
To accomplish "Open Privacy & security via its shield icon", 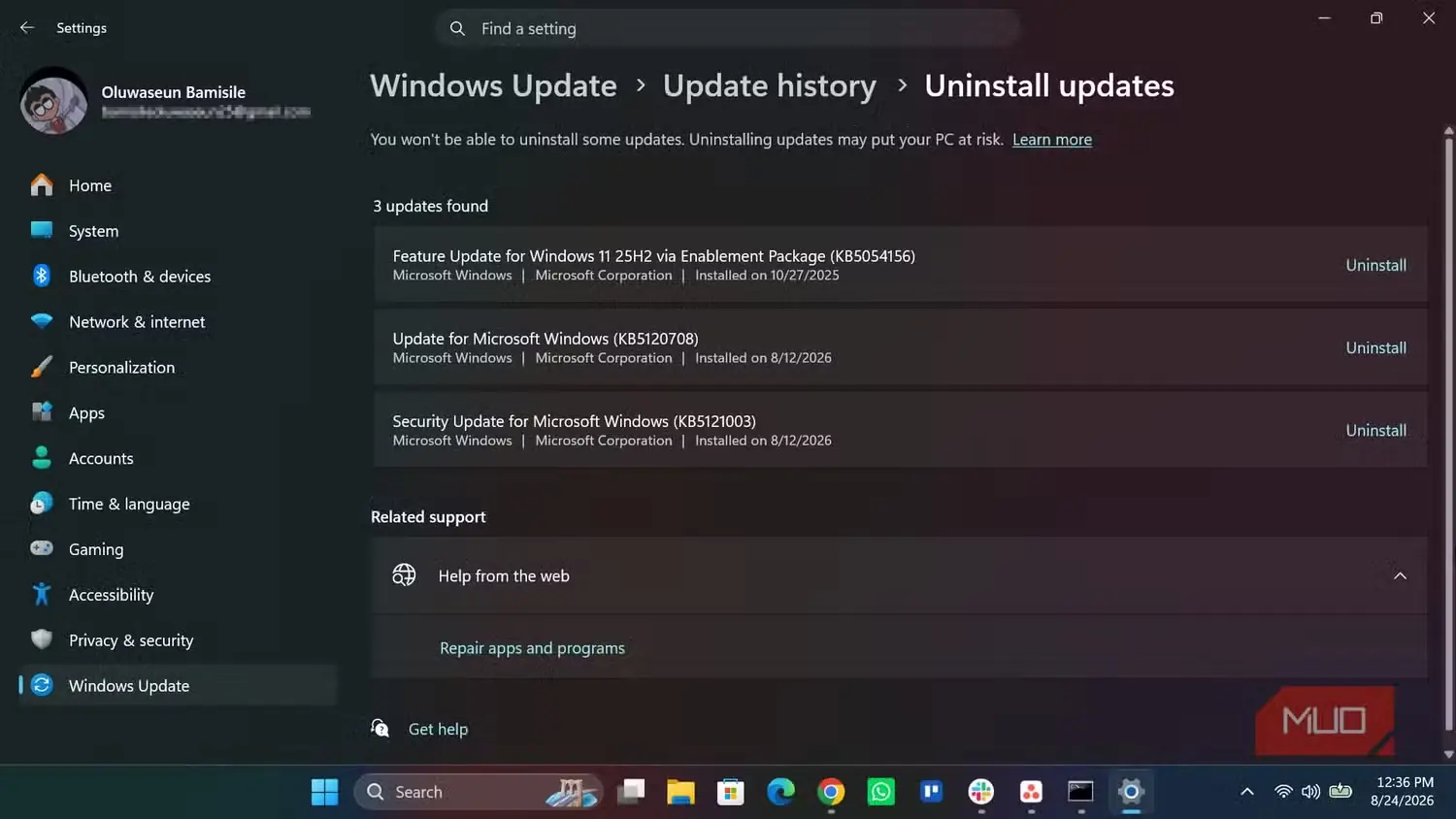I will click(42, 639).
